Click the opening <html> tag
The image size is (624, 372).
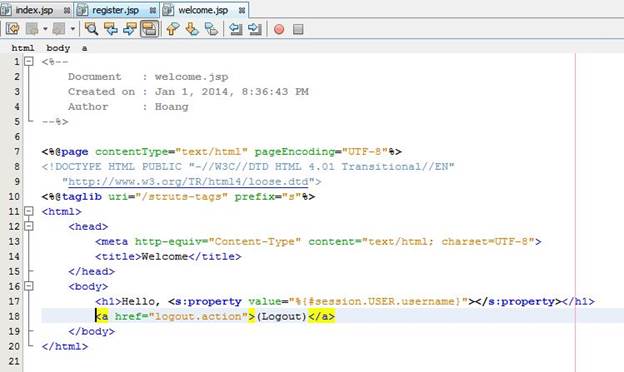pos(62,212)
